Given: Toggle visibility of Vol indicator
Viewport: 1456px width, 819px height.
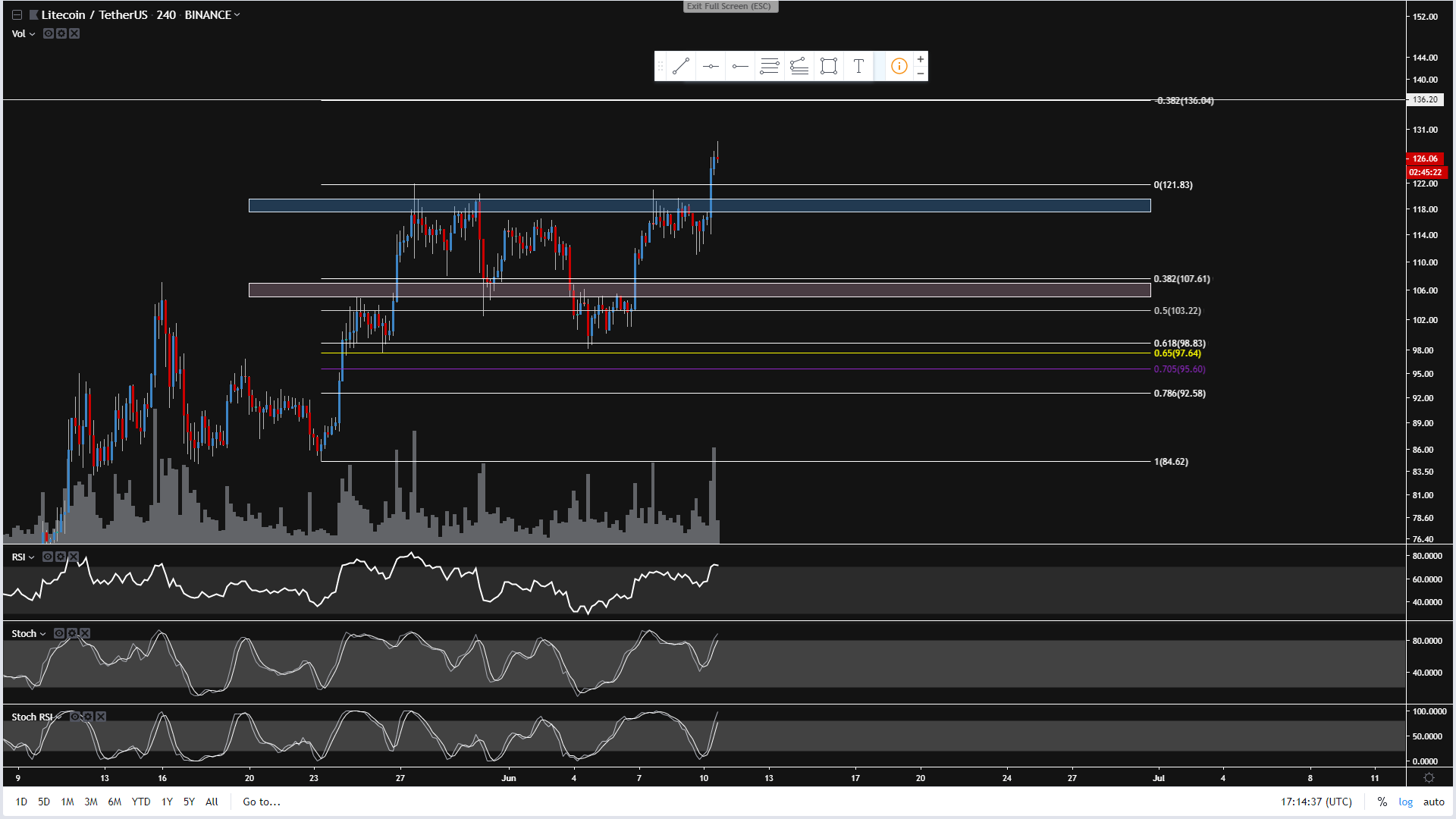Looking at the screenshot, I should coord(49,33).
